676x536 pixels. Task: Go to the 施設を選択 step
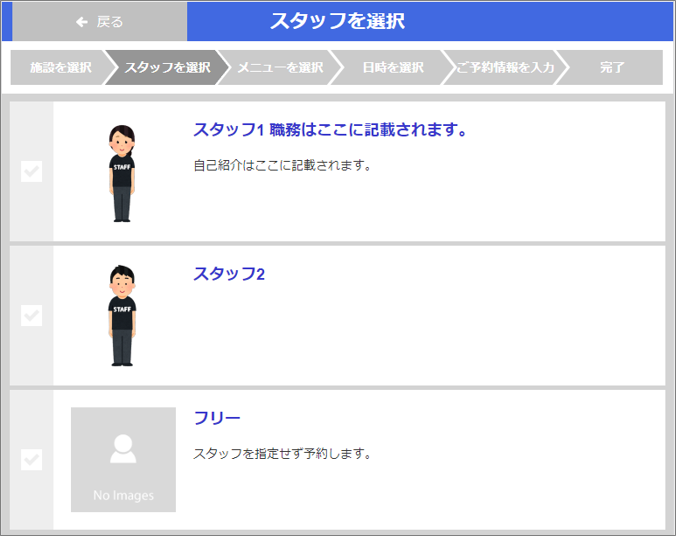click(x=60, y=68)
